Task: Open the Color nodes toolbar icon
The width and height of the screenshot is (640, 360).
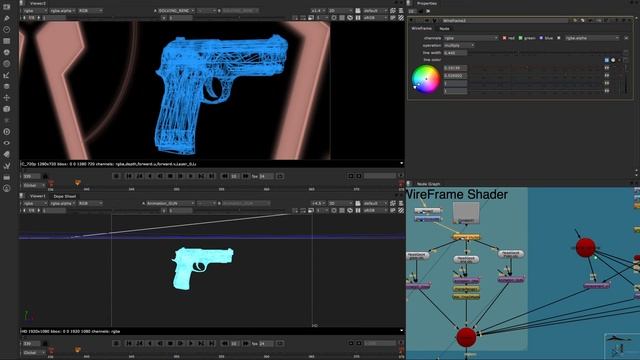Action: (x=7, y=52)
